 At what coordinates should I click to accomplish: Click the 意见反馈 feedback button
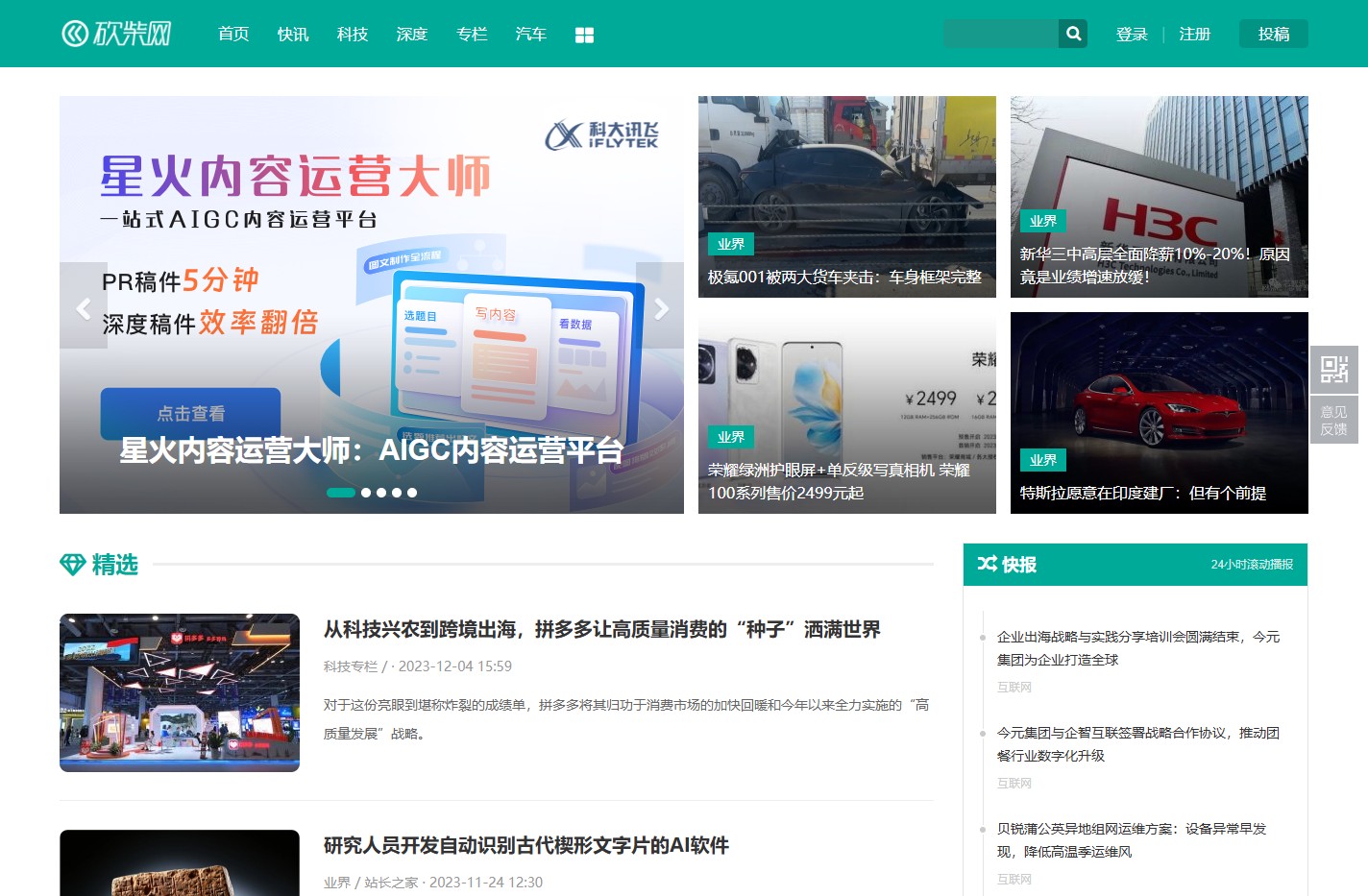point(1334,420)
